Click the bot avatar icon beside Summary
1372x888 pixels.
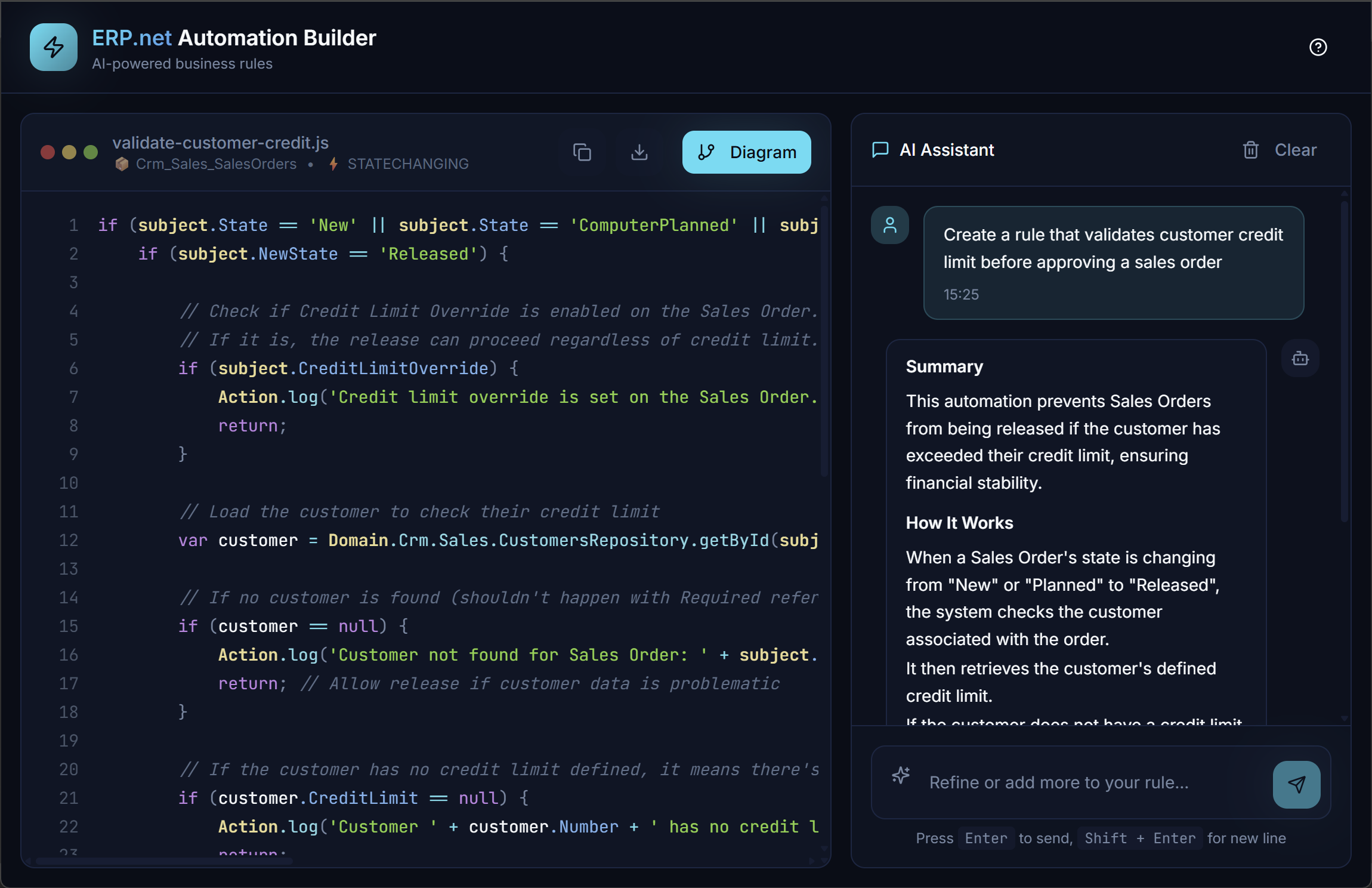tap(1300, 359)
